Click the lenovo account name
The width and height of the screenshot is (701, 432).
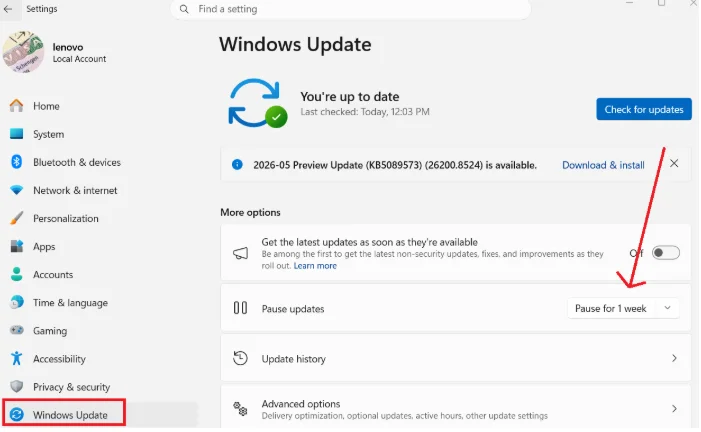[x=68, y=47]
